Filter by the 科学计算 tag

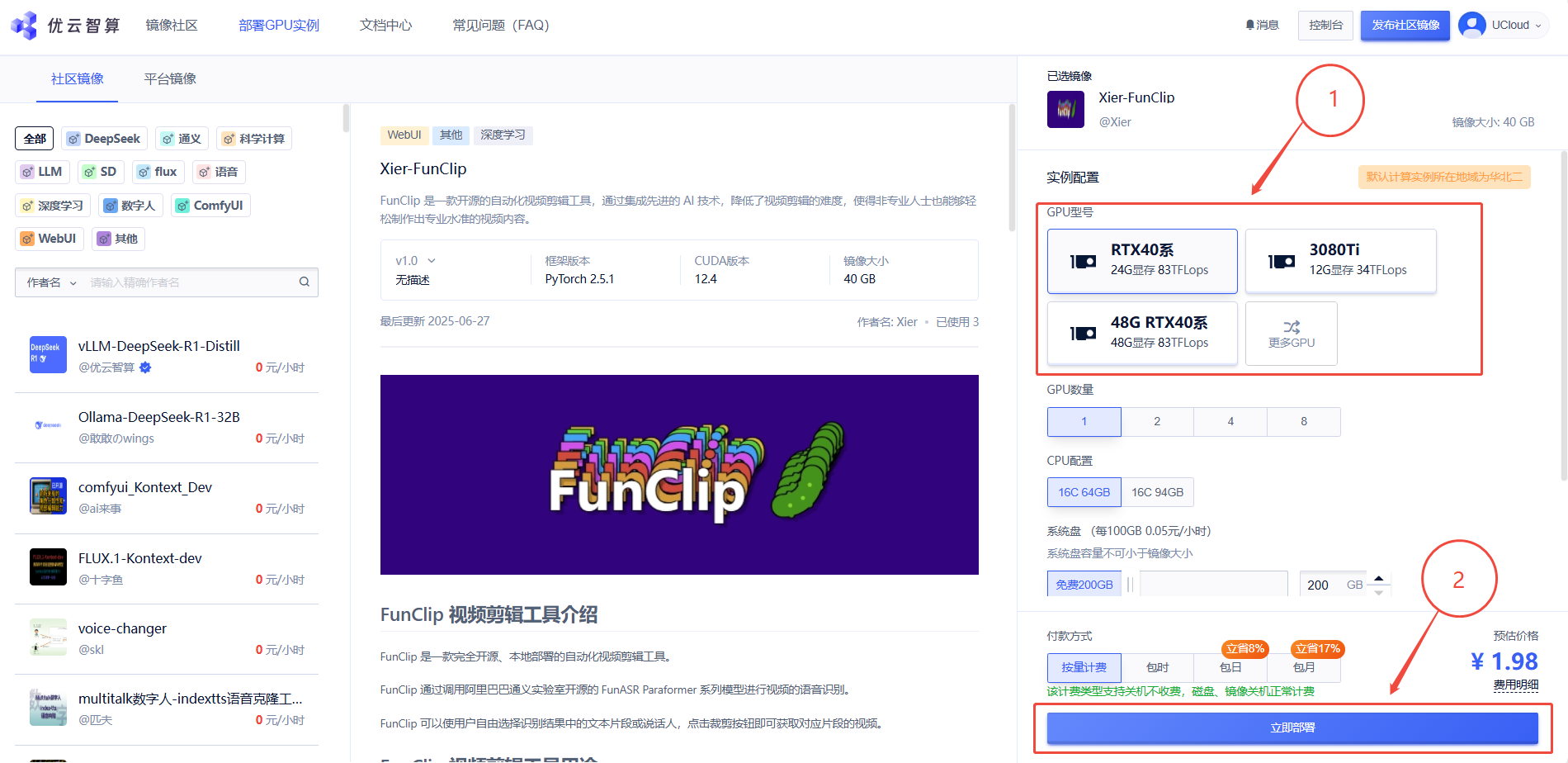(x=254, y=139)
